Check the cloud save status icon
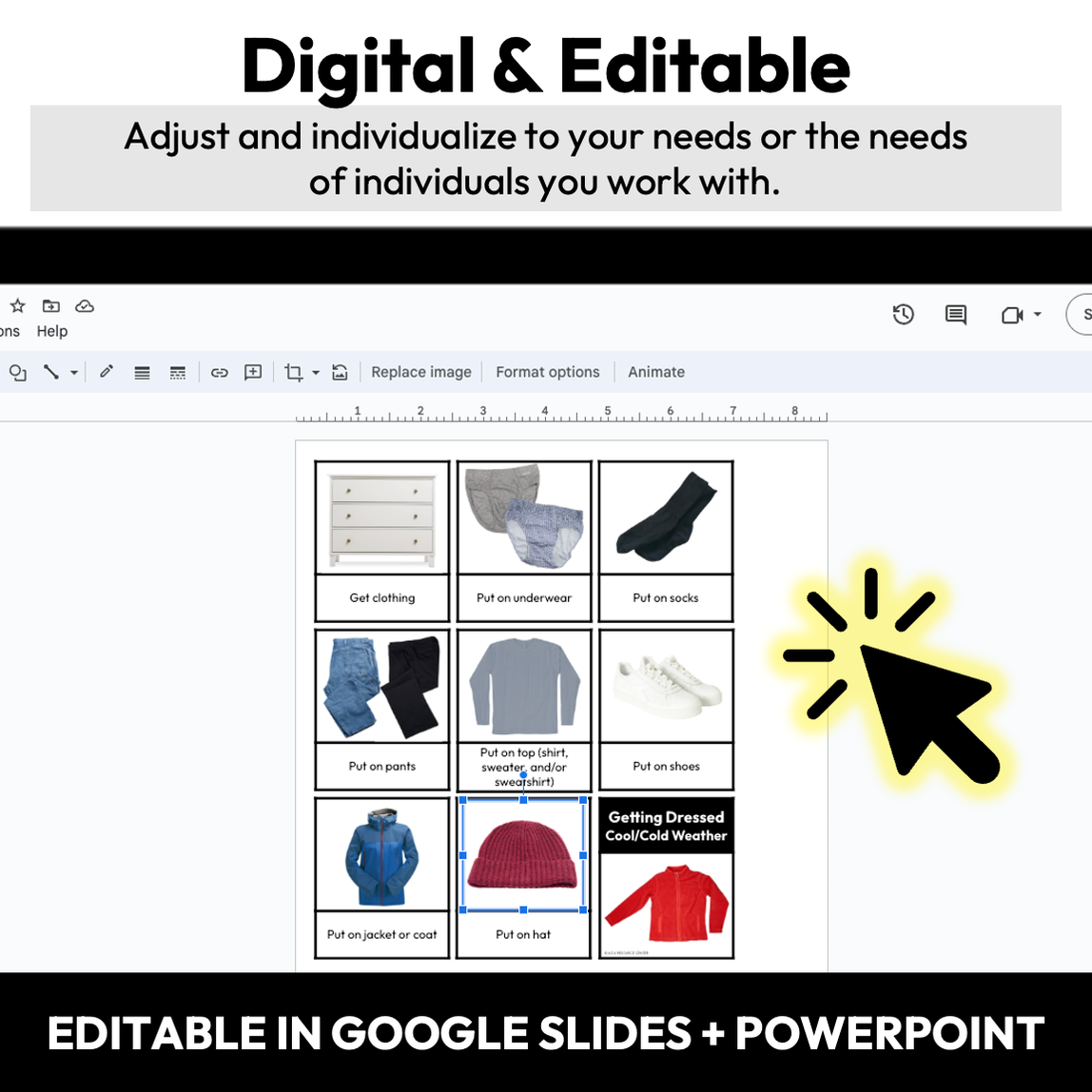 point(85,306)
